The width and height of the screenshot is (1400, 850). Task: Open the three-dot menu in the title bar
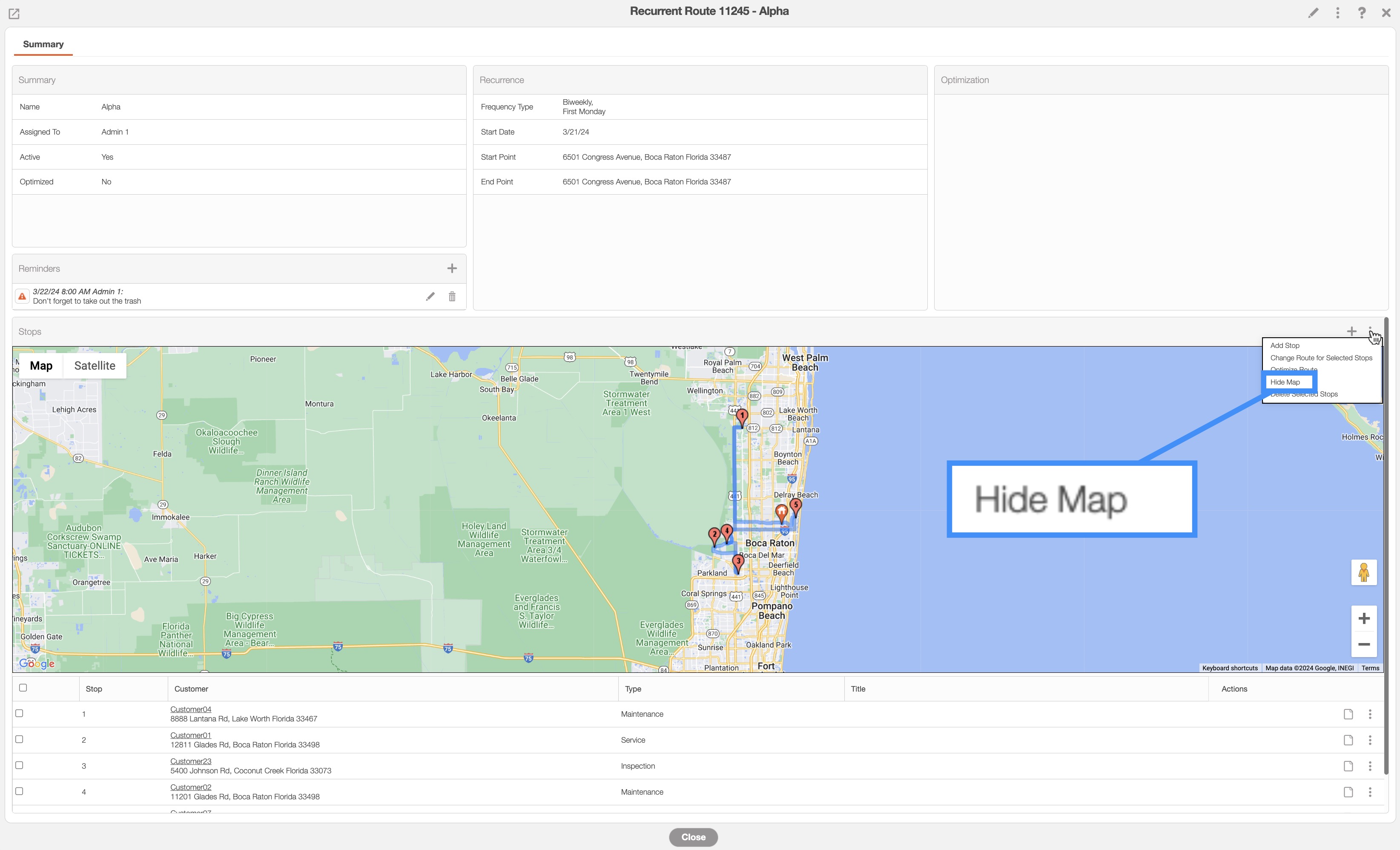coord(1337,12)
